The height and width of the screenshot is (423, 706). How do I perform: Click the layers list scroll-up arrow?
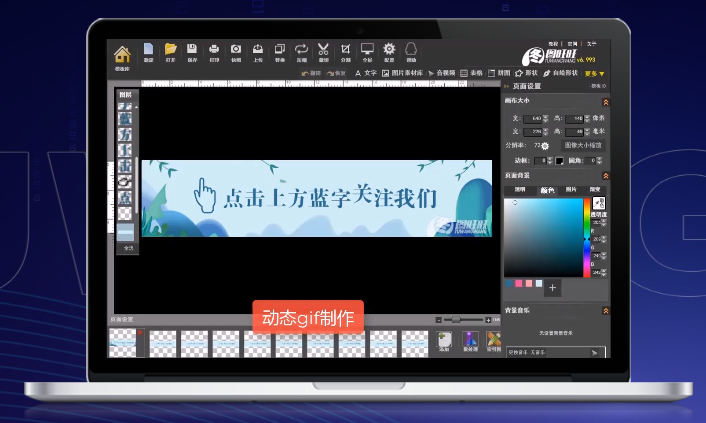[136, 107]
